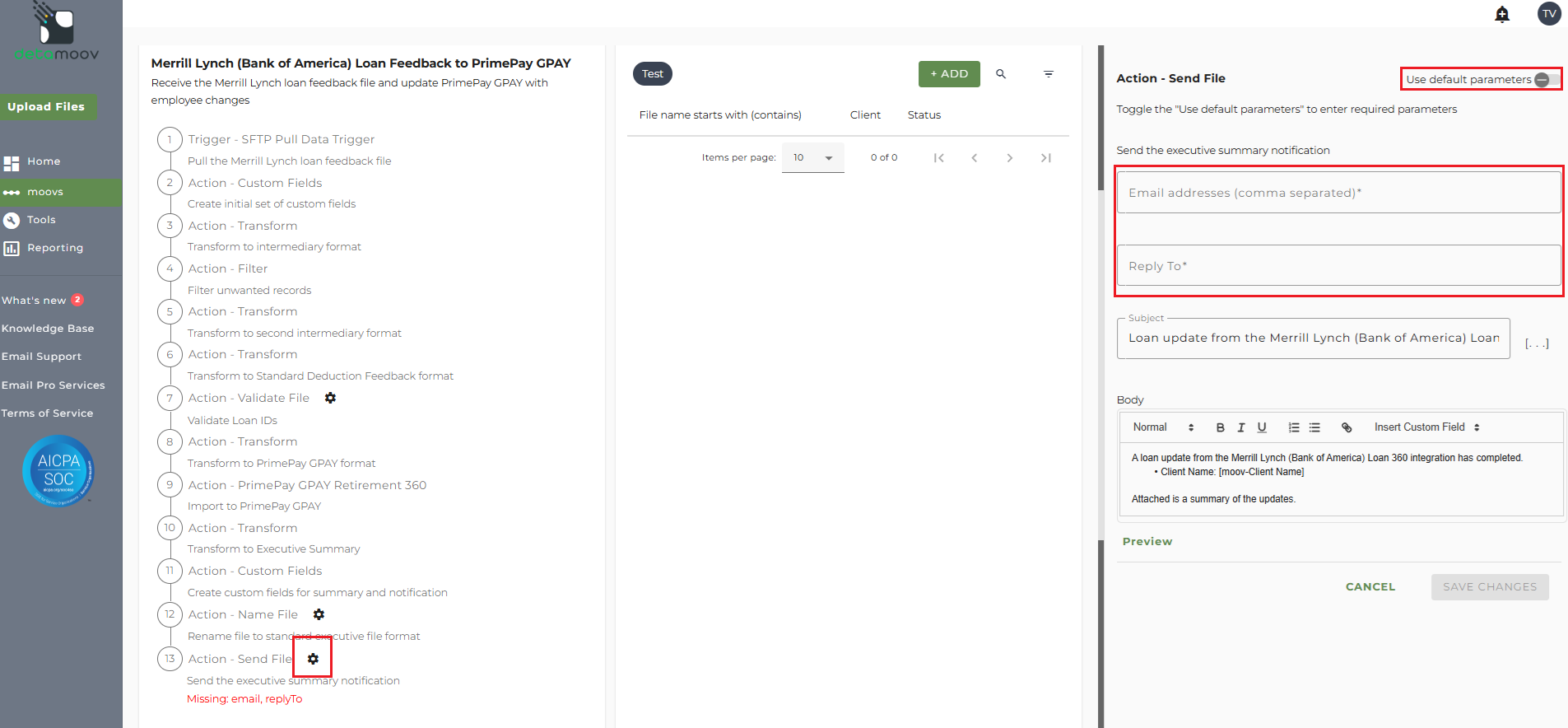Viewport: 1568px width, 728px height.
Task: Click the Subject input field
Action: 1313,338
